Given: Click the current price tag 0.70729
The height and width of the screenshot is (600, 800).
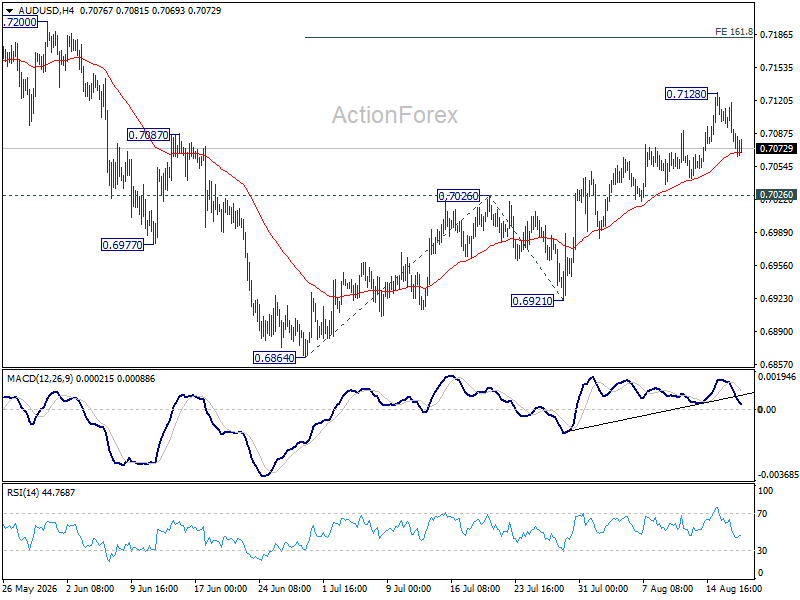Looking at the screenshot, I should pyautogui.click(x=776, y=148).
